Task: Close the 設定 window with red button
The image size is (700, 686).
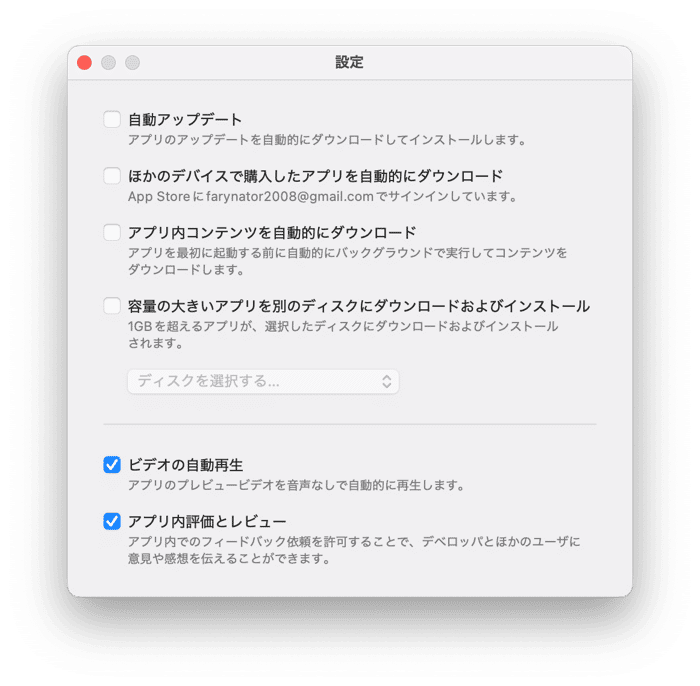Action: click(84, 62)
